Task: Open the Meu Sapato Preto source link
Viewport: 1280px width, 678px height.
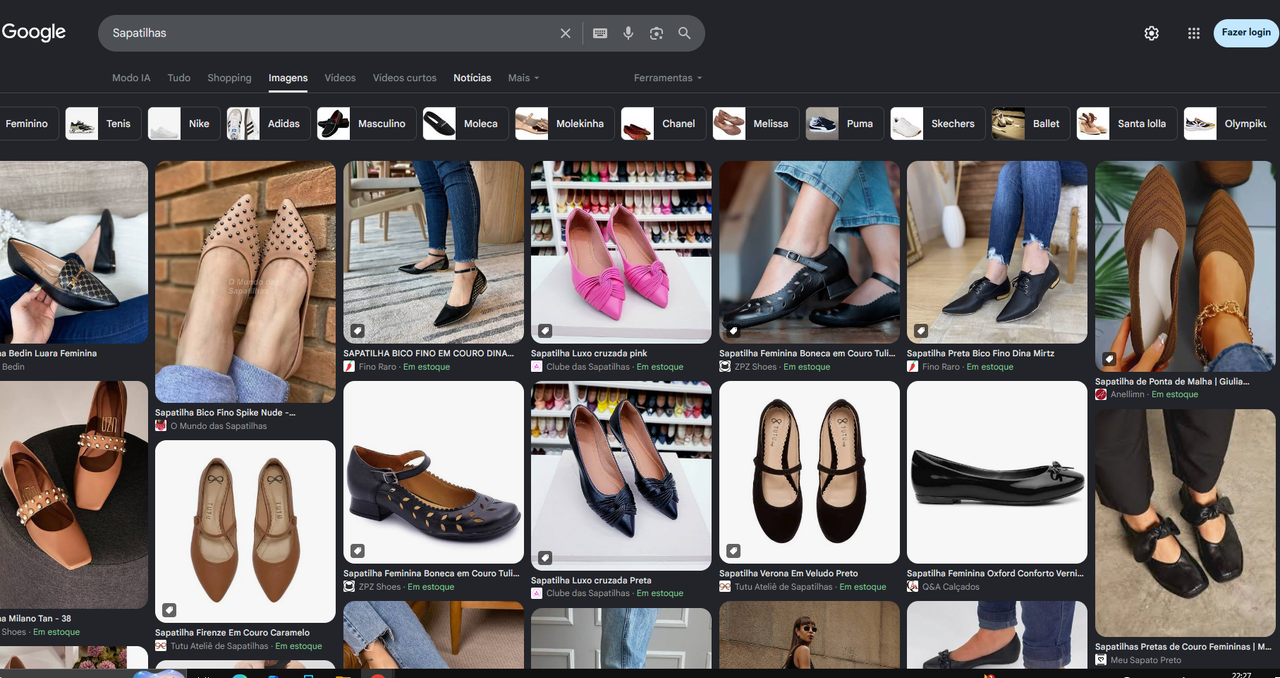Action: [1146, 660]
